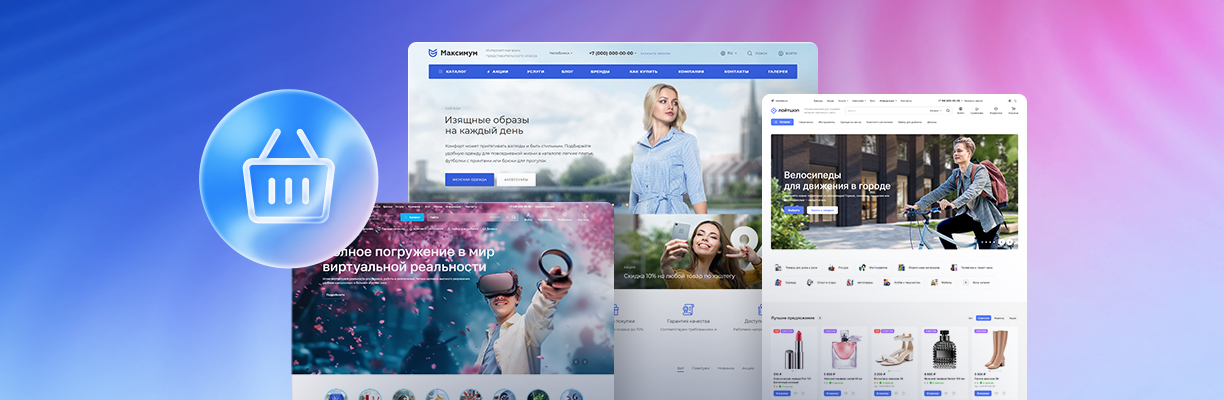
Task: Click the Максимум shield logo
Action: point(433,53)
